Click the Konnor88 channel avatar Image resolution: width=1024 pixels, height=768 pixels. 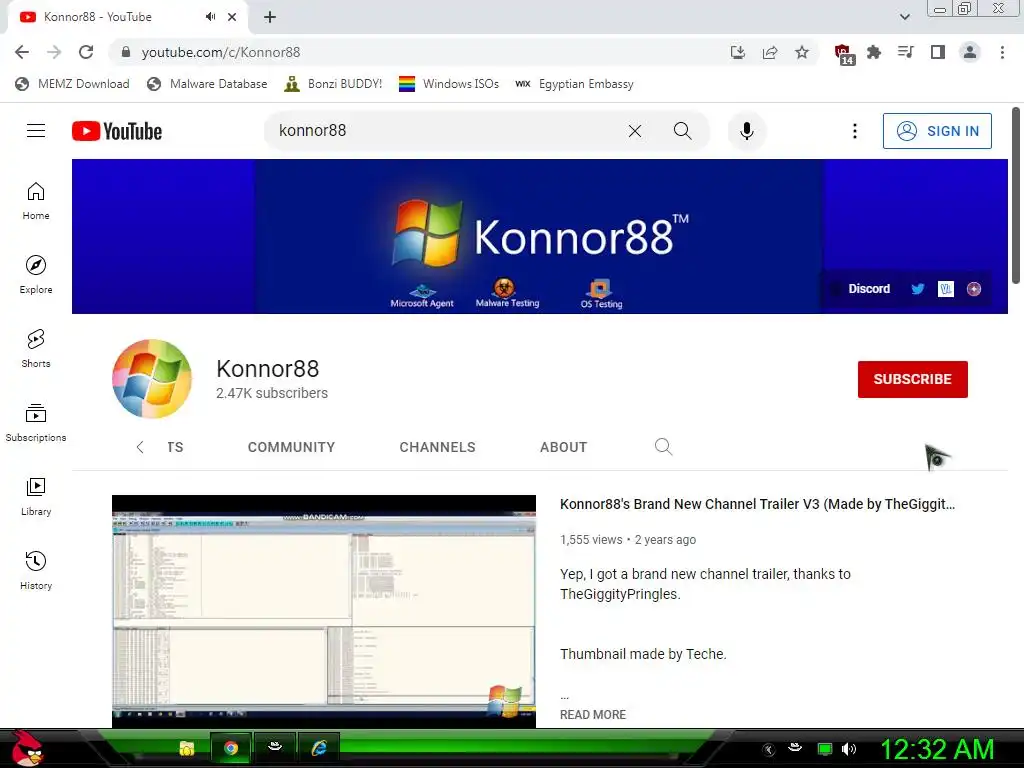(152, 379)
